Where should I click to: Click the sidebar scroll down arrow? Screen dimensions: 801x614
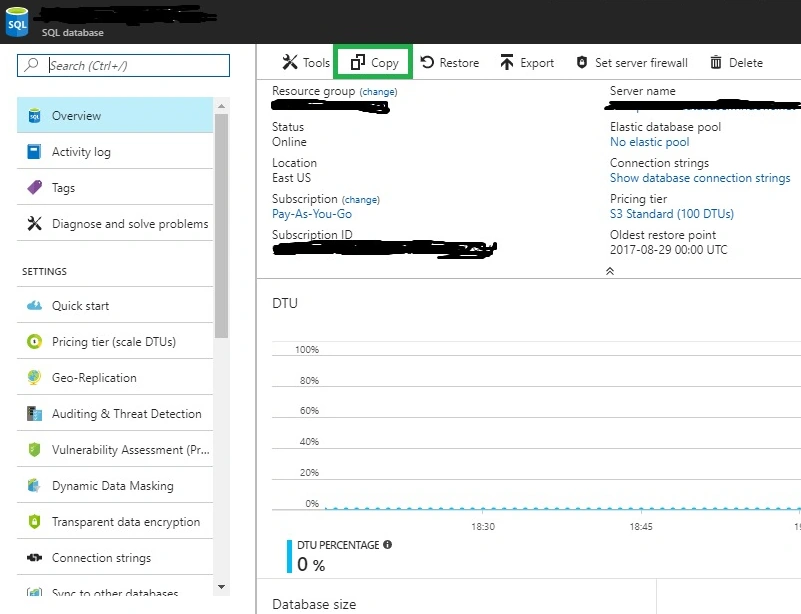(221, 587)
